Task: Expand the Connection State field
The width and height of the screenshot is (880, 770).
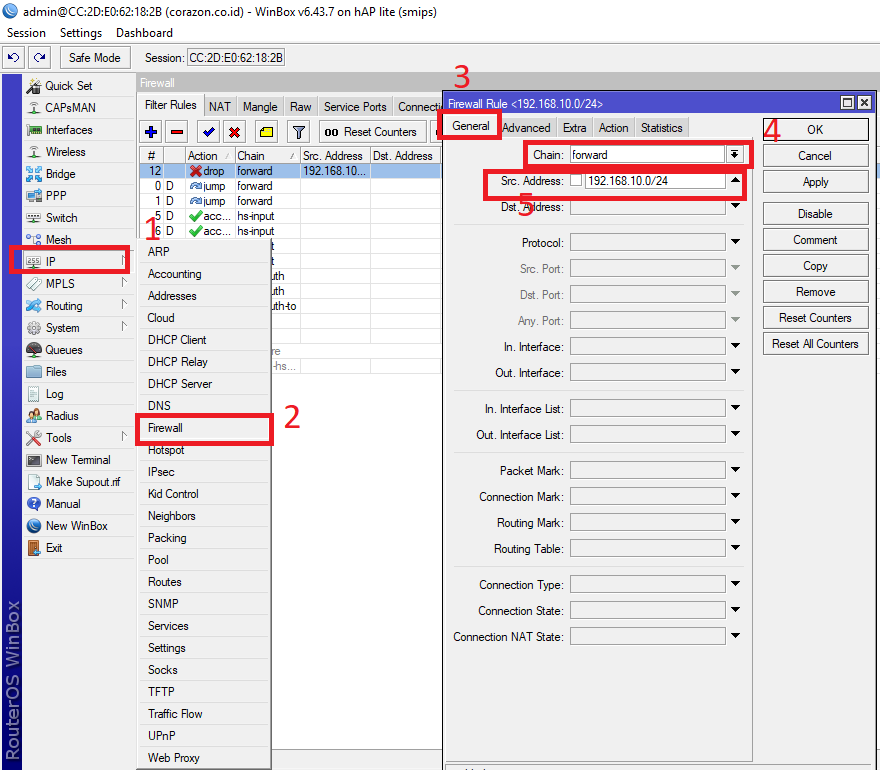Action: click(735, 609)
